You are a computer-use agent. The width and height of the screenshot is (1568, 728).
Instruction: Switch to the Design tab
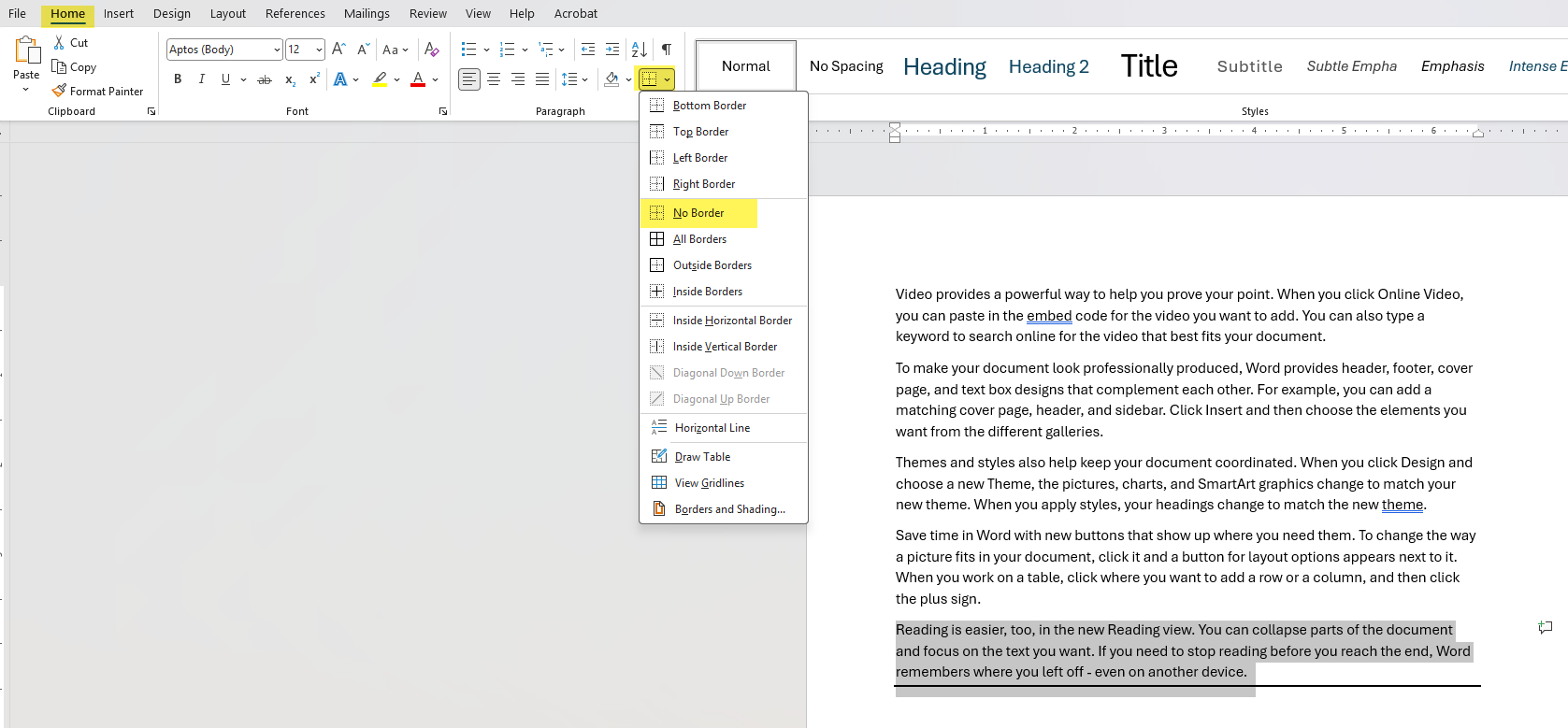pos(172,13)
